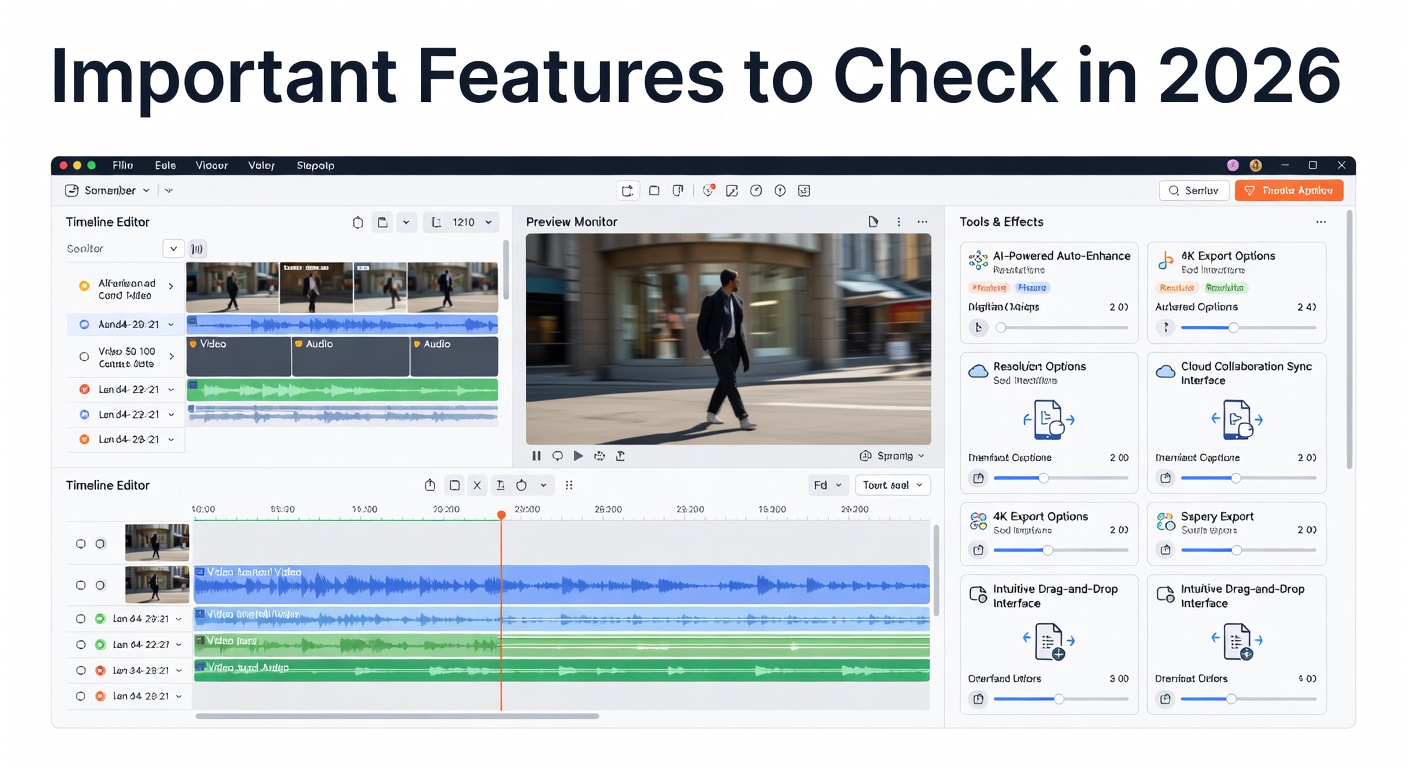Click the Resolucn Options cloud icon
1408x768 pixels.
click(978, 372)
